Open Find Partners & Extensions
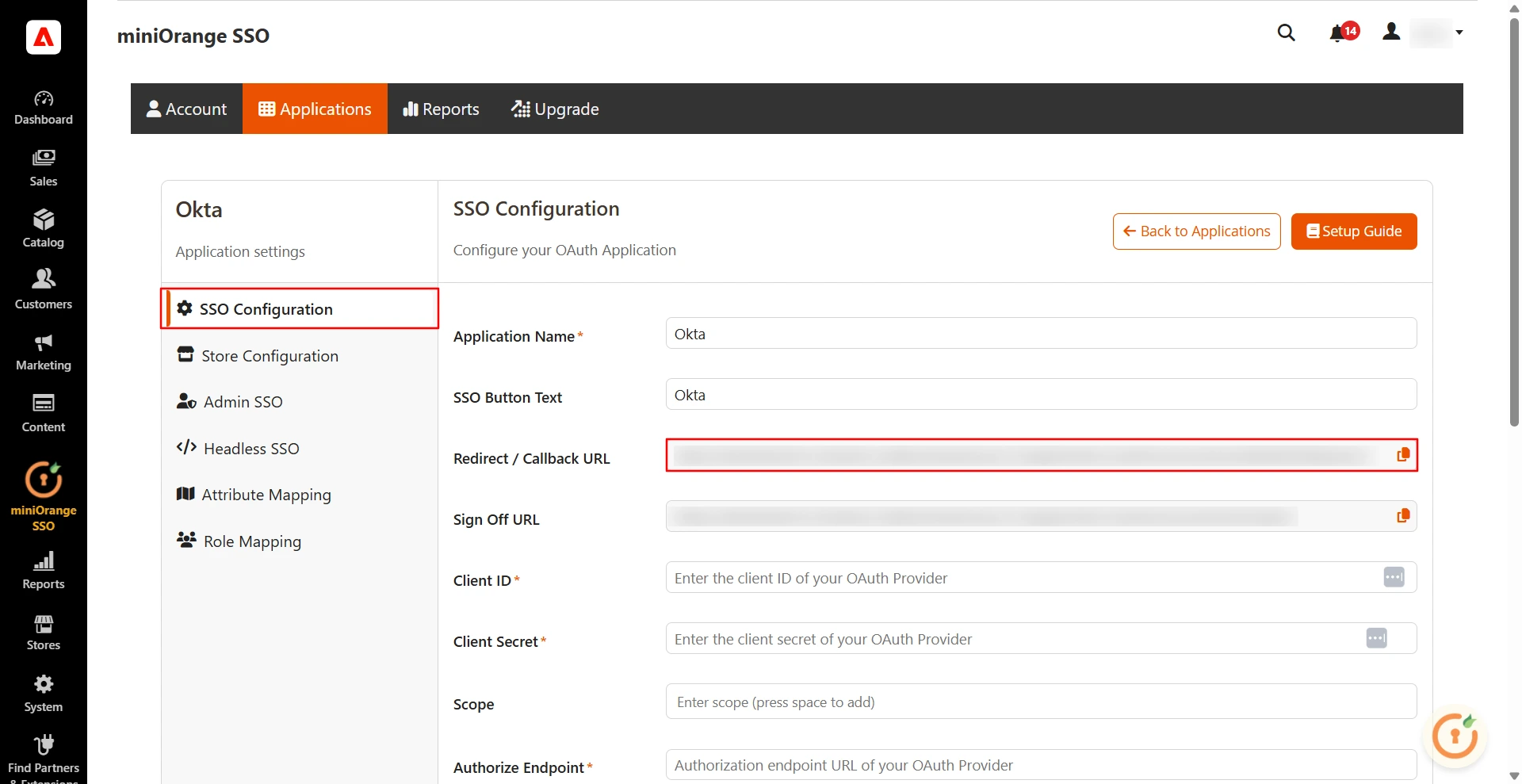This screenshot has width=1522, height=784. pyautogui.click(x=44, y=759)
